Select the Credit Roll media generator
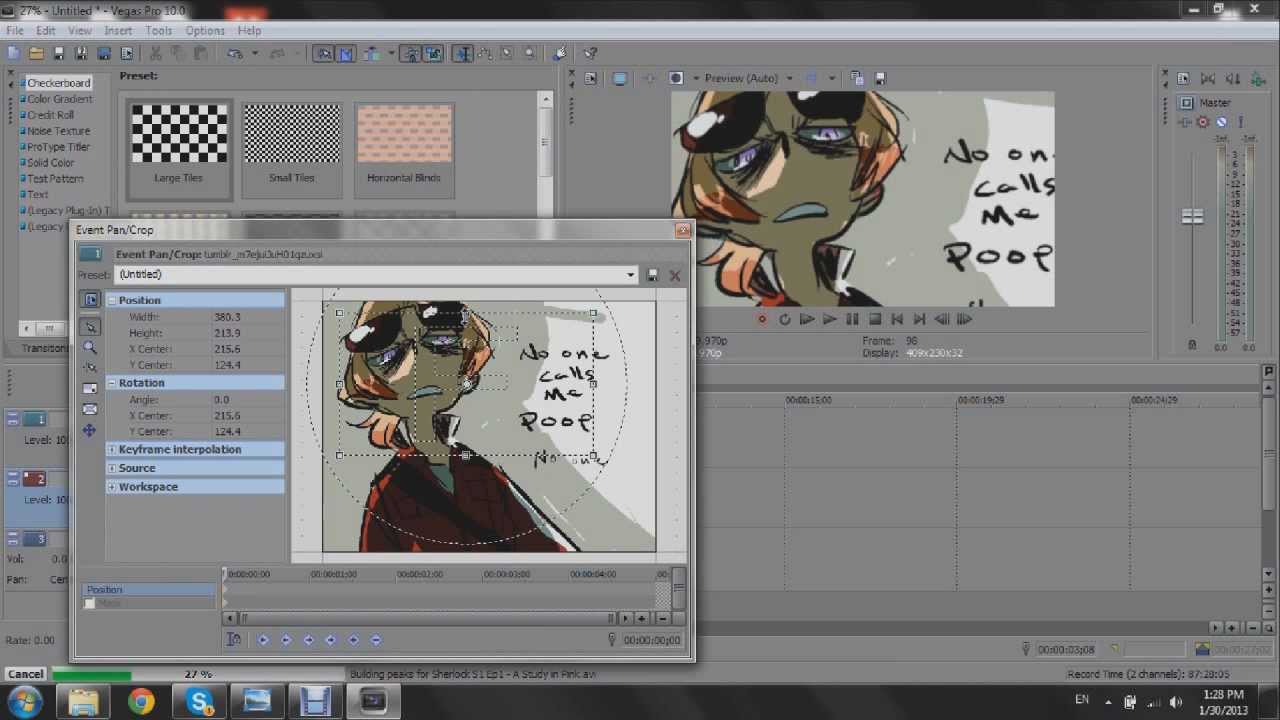Image resolution: width=1280 pixels, height=720 pixels. coord(50,115)
